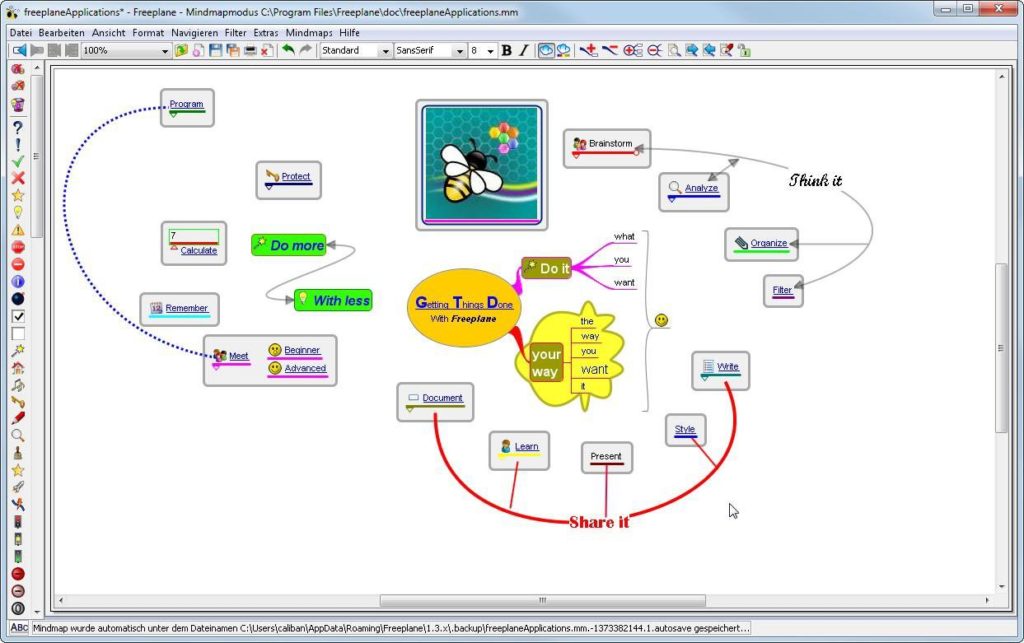The image size is (1024, 643).
Task: Click the Brainstorm node link
Action: (x=608, y=143)
